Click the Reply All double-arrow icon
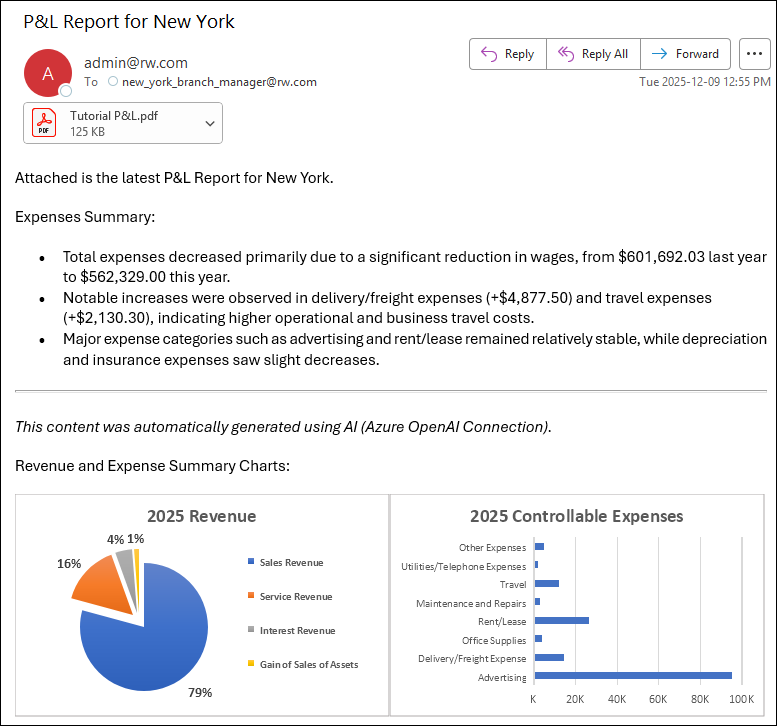 [x=566, y=54]
